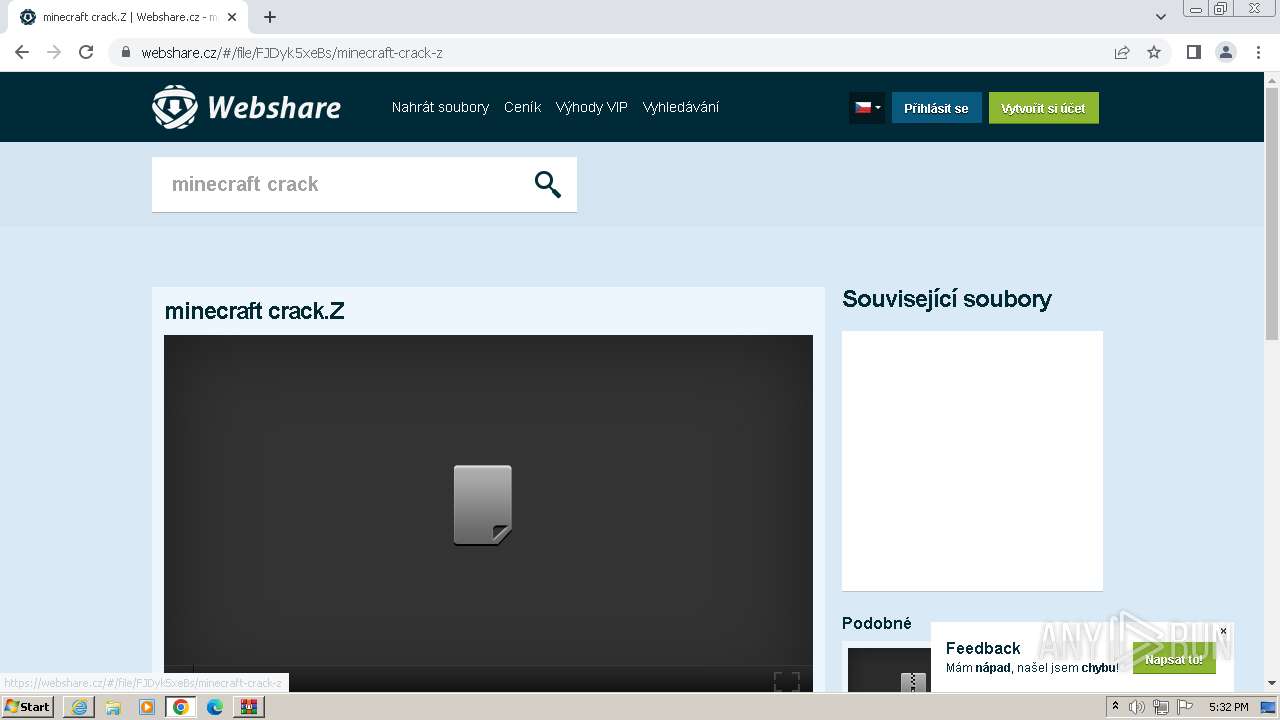Launch Microsoft Edge from the taskbar
Image resolution: width=1280 pixels, height=720 pixels.
coord(215,707)
